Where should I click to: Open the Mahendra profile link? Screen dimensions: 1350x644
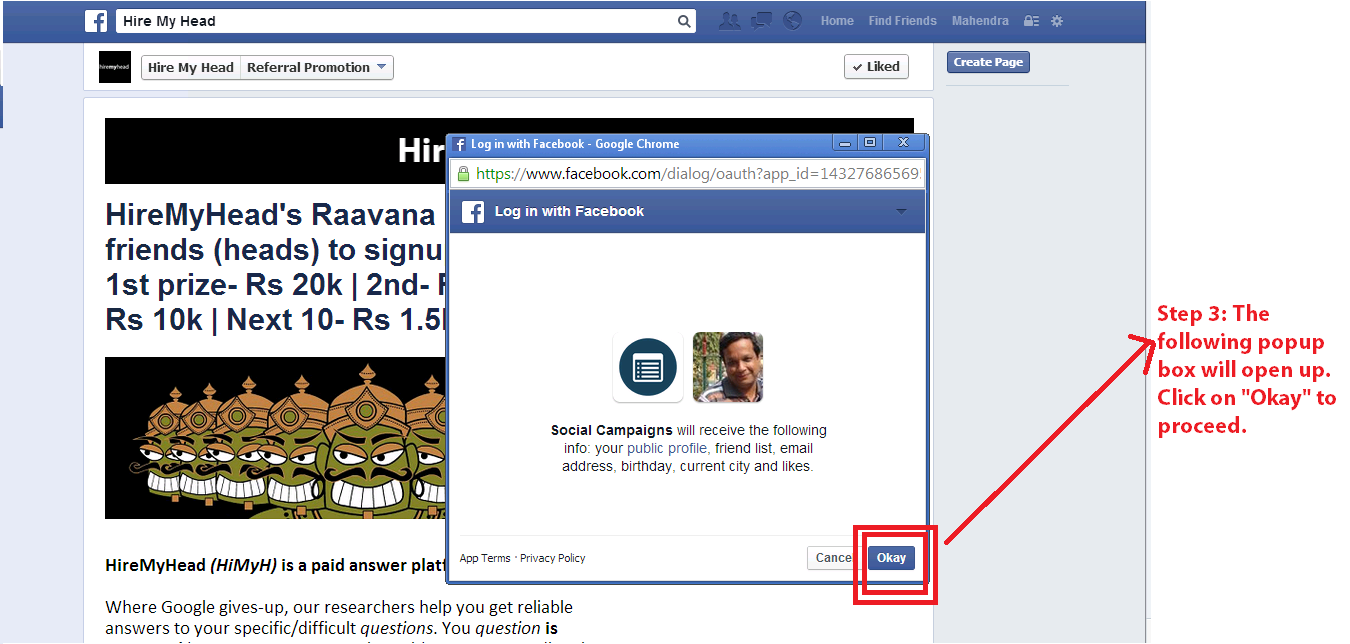[x=979, y=21]
